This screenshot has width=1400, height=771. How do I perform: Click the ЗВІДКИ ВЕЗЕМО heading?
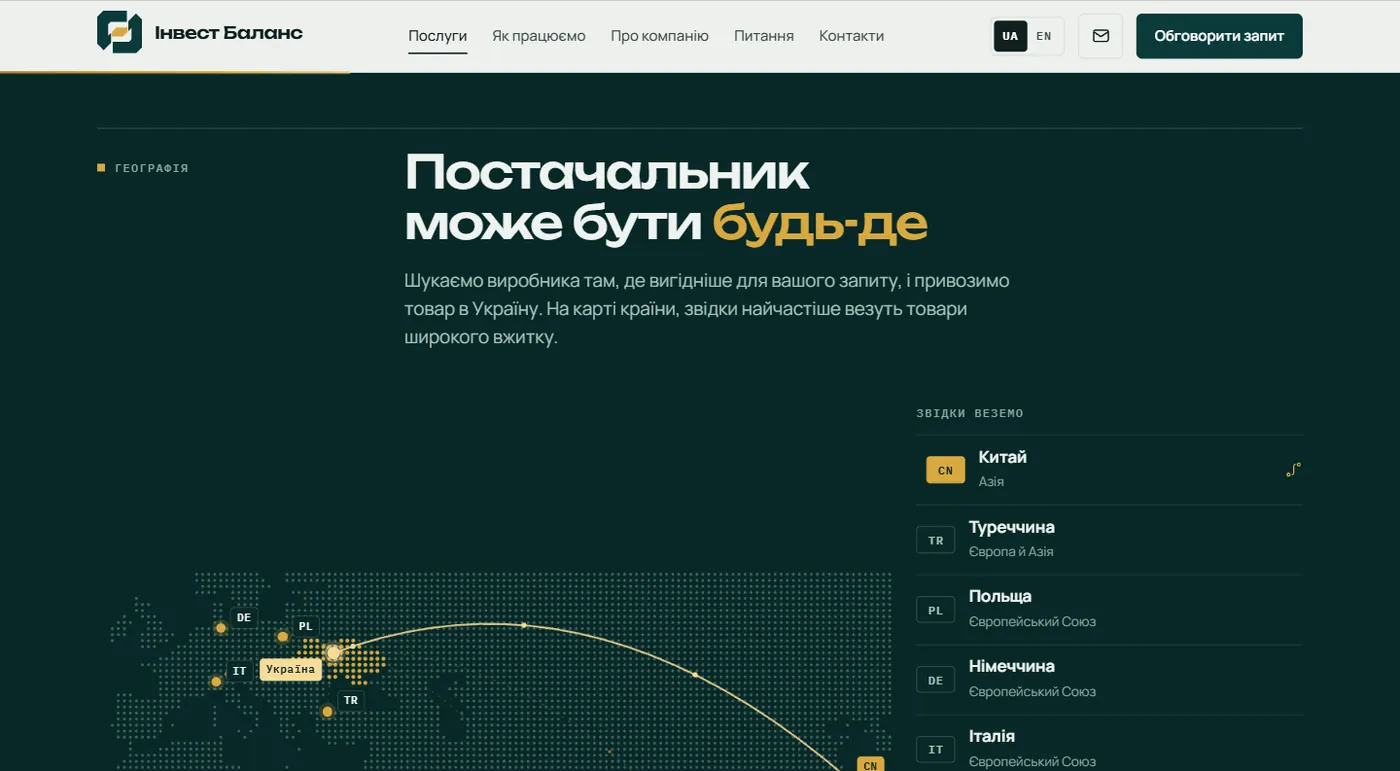click(x=970, y=413)
